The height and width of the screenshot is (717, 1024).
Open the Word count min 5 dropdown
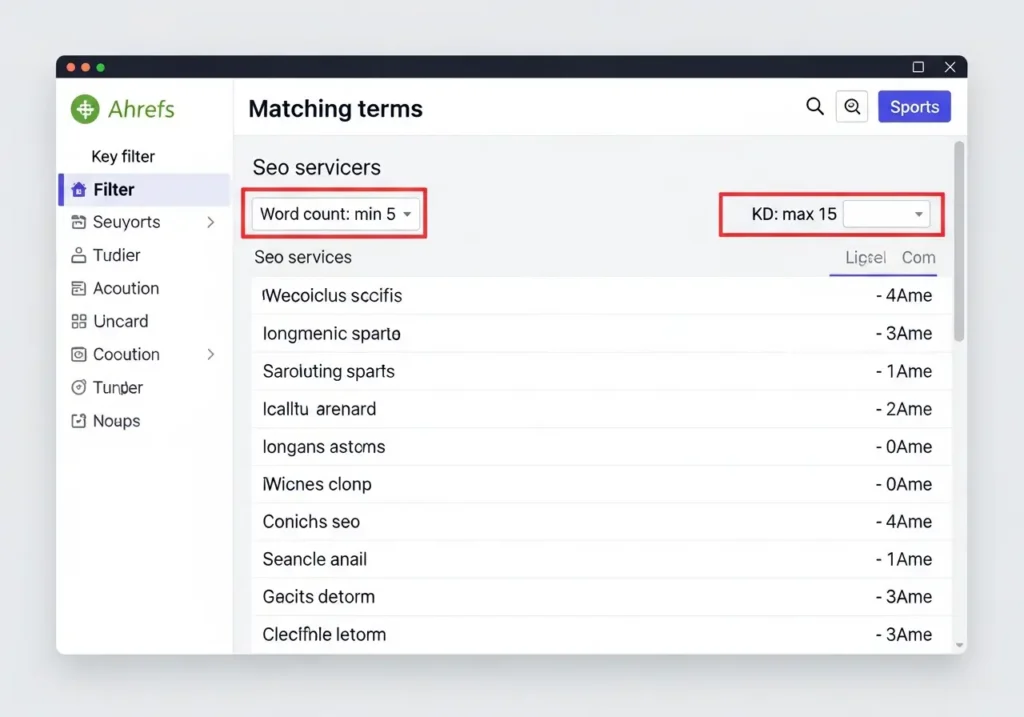[x=336, y=214]
